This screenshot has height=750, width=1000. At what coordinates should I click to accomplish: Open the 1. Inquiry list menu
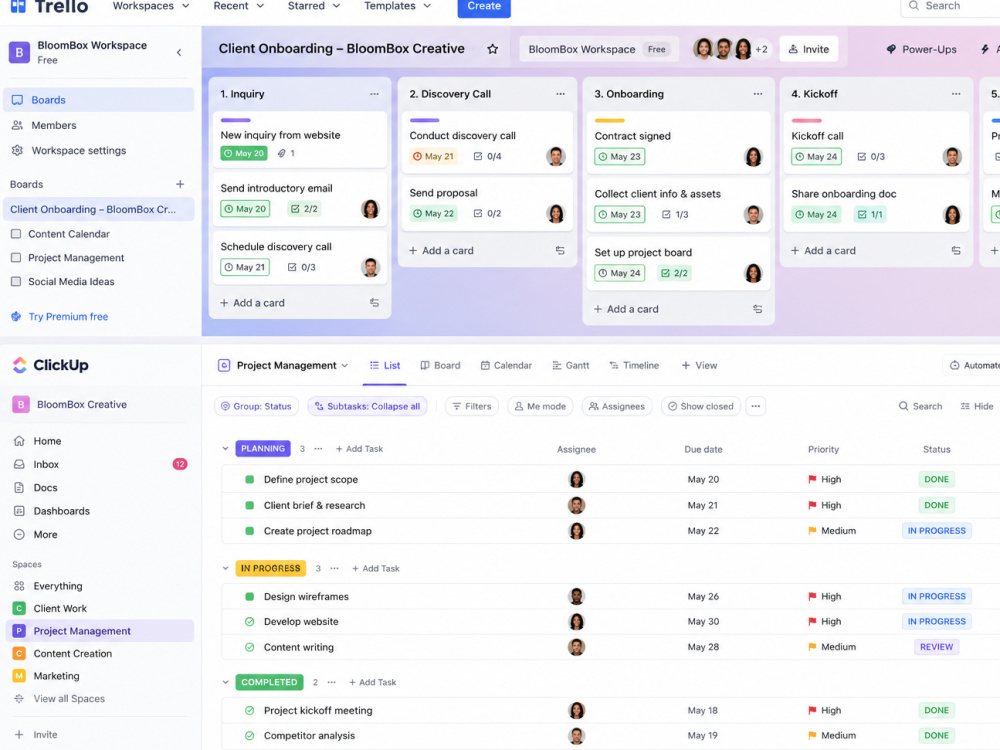(374, 94)
